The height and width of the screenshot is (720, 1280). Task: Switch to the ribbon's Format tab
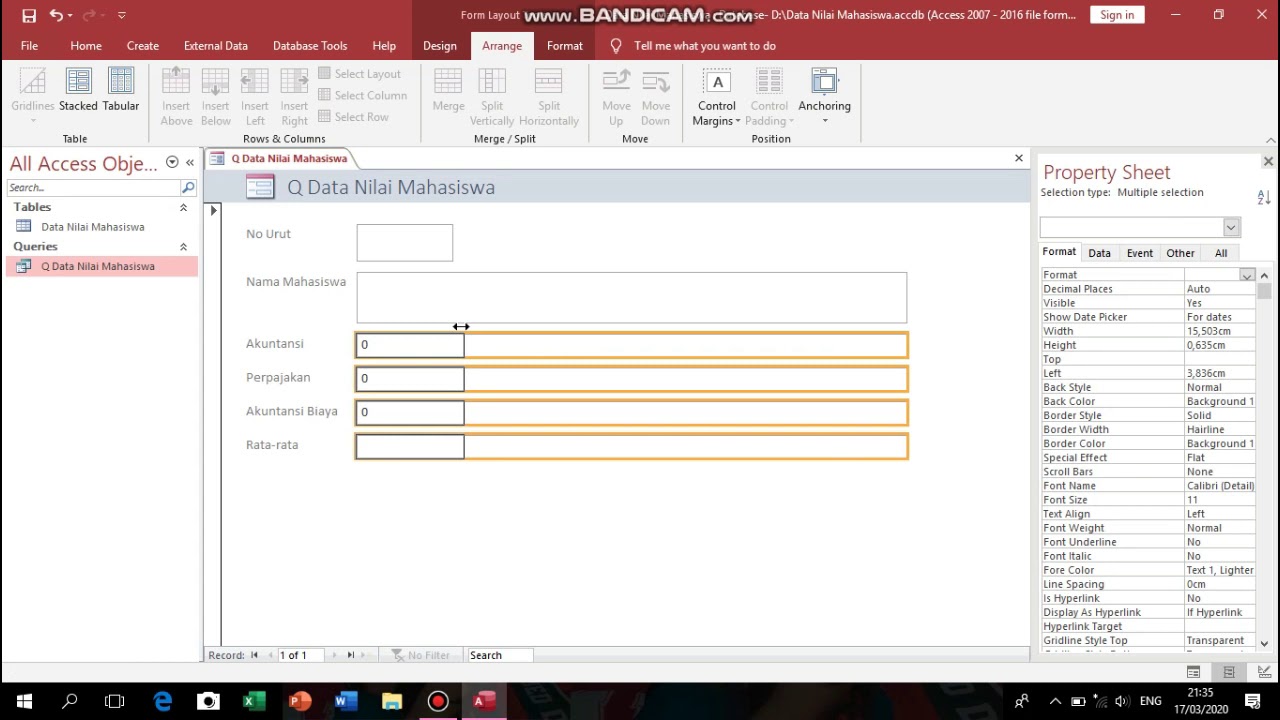pyautogui.click(x=565, y=46)
